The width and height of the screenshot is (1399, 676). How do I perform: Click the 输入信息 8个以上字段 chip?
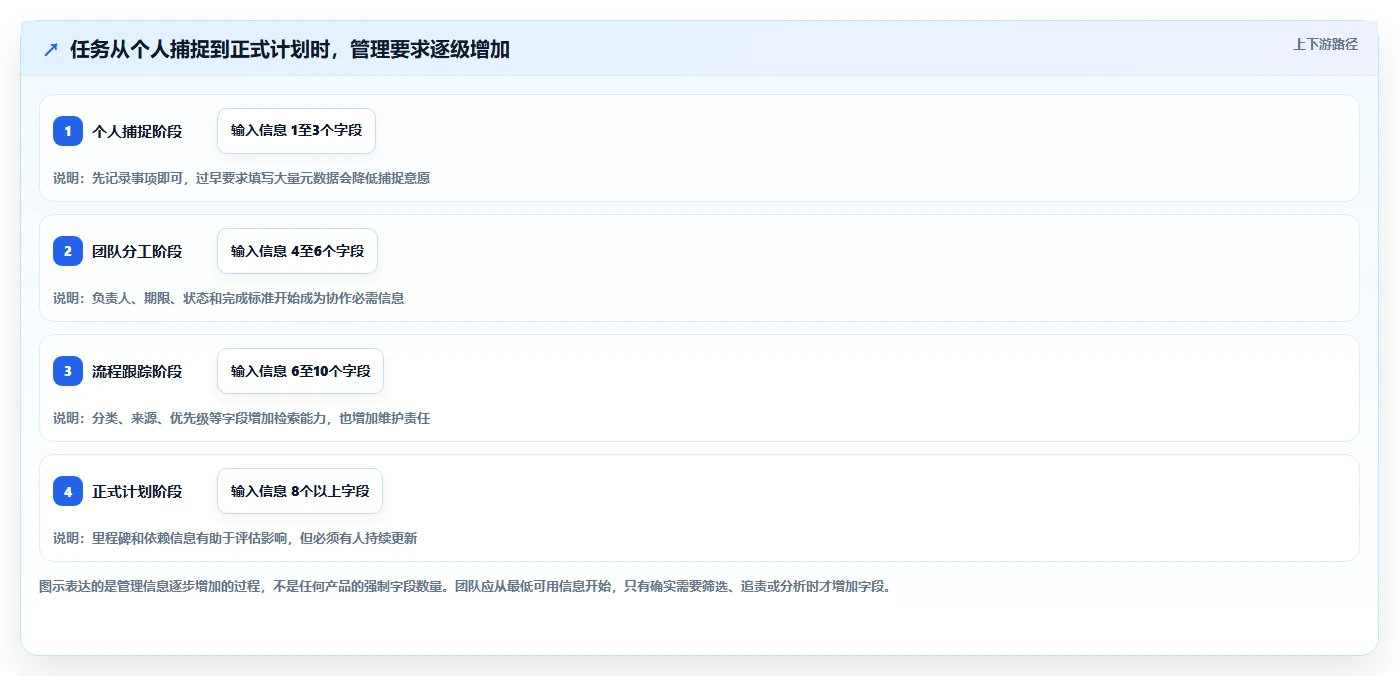(x=300, y=491)
